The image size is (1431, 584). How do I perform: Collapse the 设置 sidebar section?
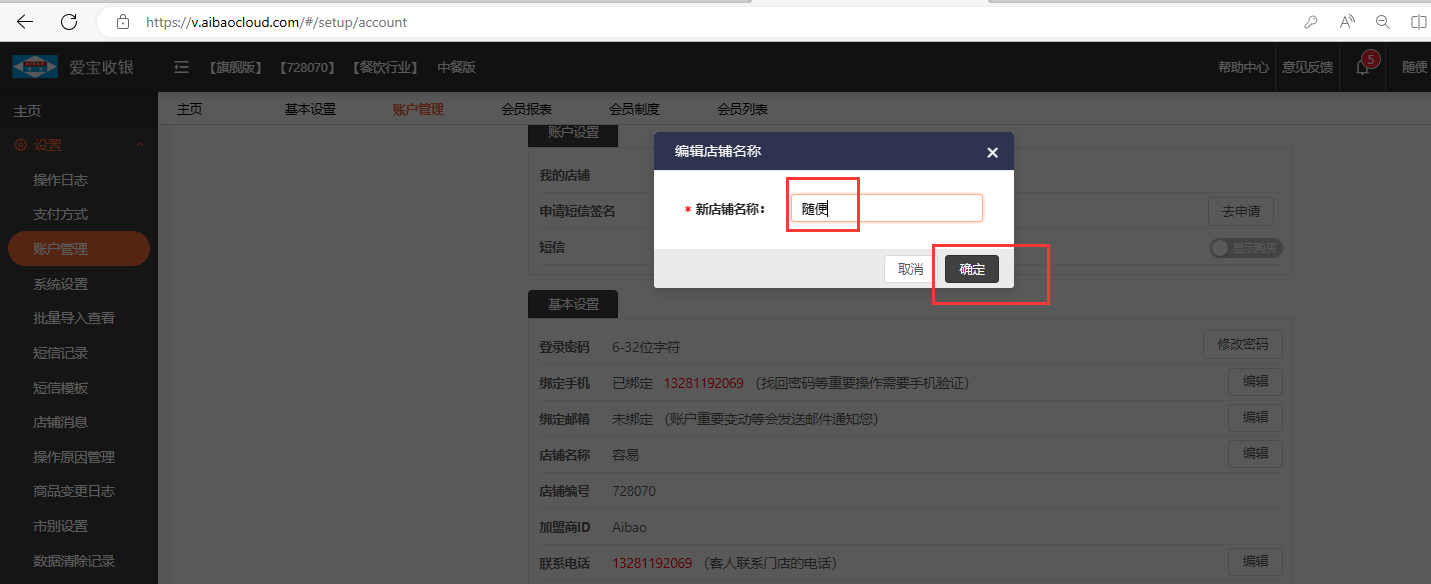(x=139, y=145)
